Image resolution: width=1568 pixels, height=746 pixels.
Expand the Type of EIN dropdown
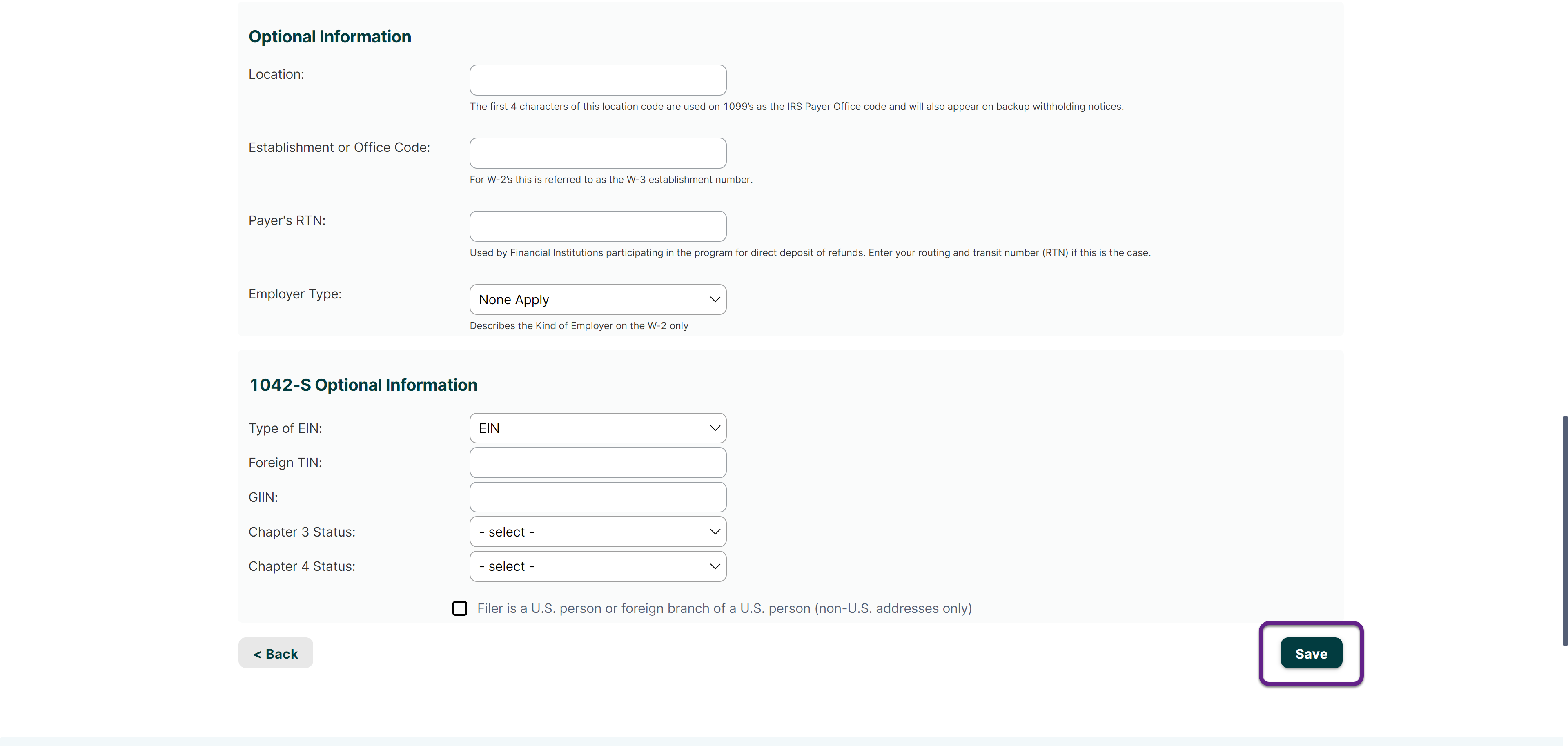click(x=597, y=428)
